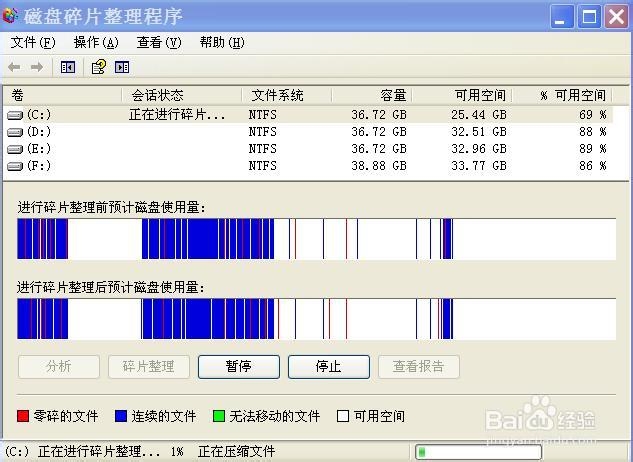This screenshot has height=462, width=633.
Task: Minimize the Disk Defragmenter window
Action: tap(562, 17)
